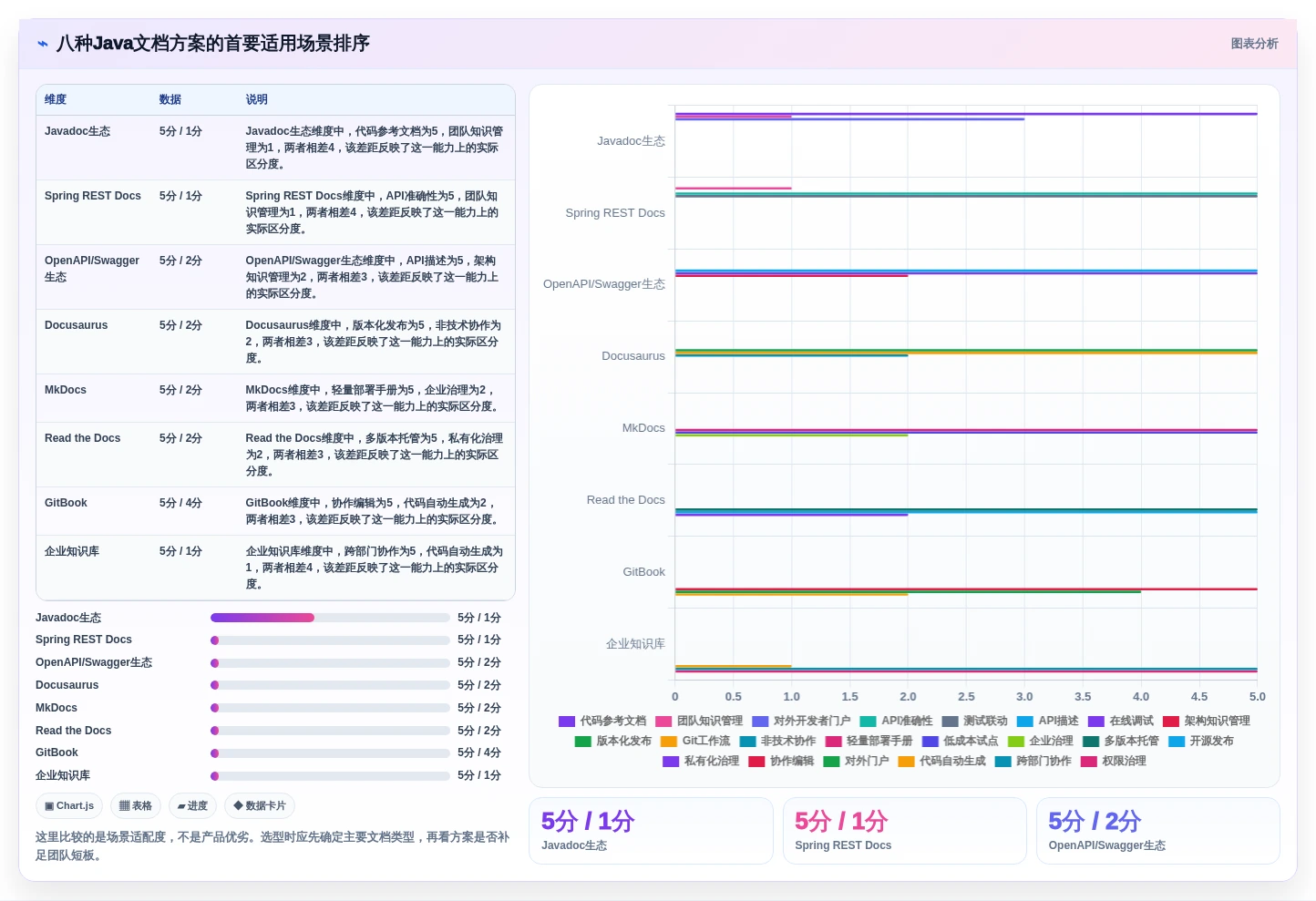Open the Javadoc生态 5分 / 1分 stat card
Viewport: 1316px width, 901px height.
pos(651,831)
